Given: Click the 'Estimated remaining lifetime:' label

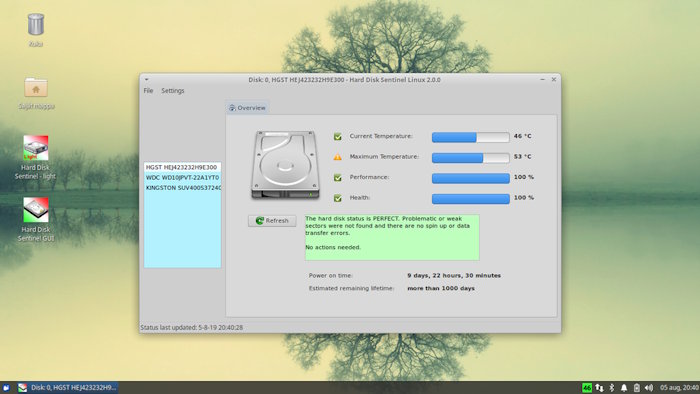Looking at the screenshot, I should click(x=351, y=289).
